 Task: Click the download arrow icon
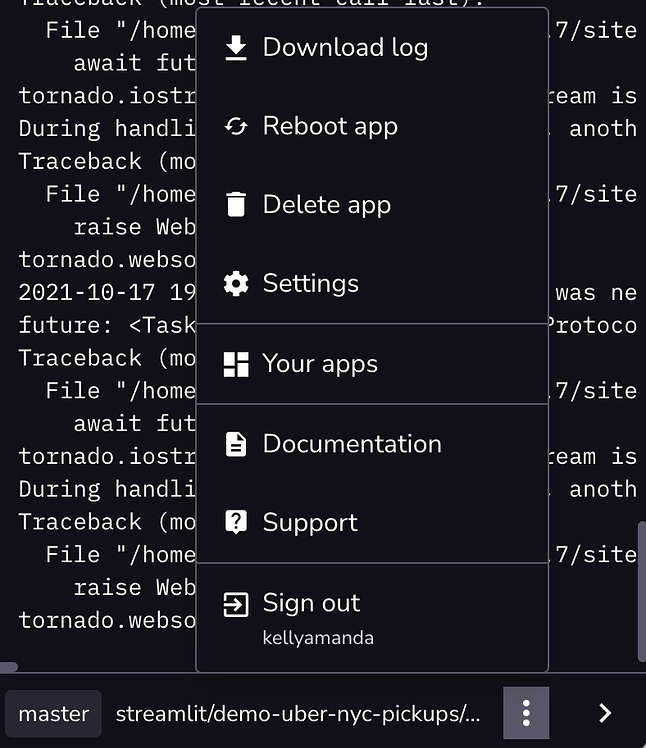point(236,47)
